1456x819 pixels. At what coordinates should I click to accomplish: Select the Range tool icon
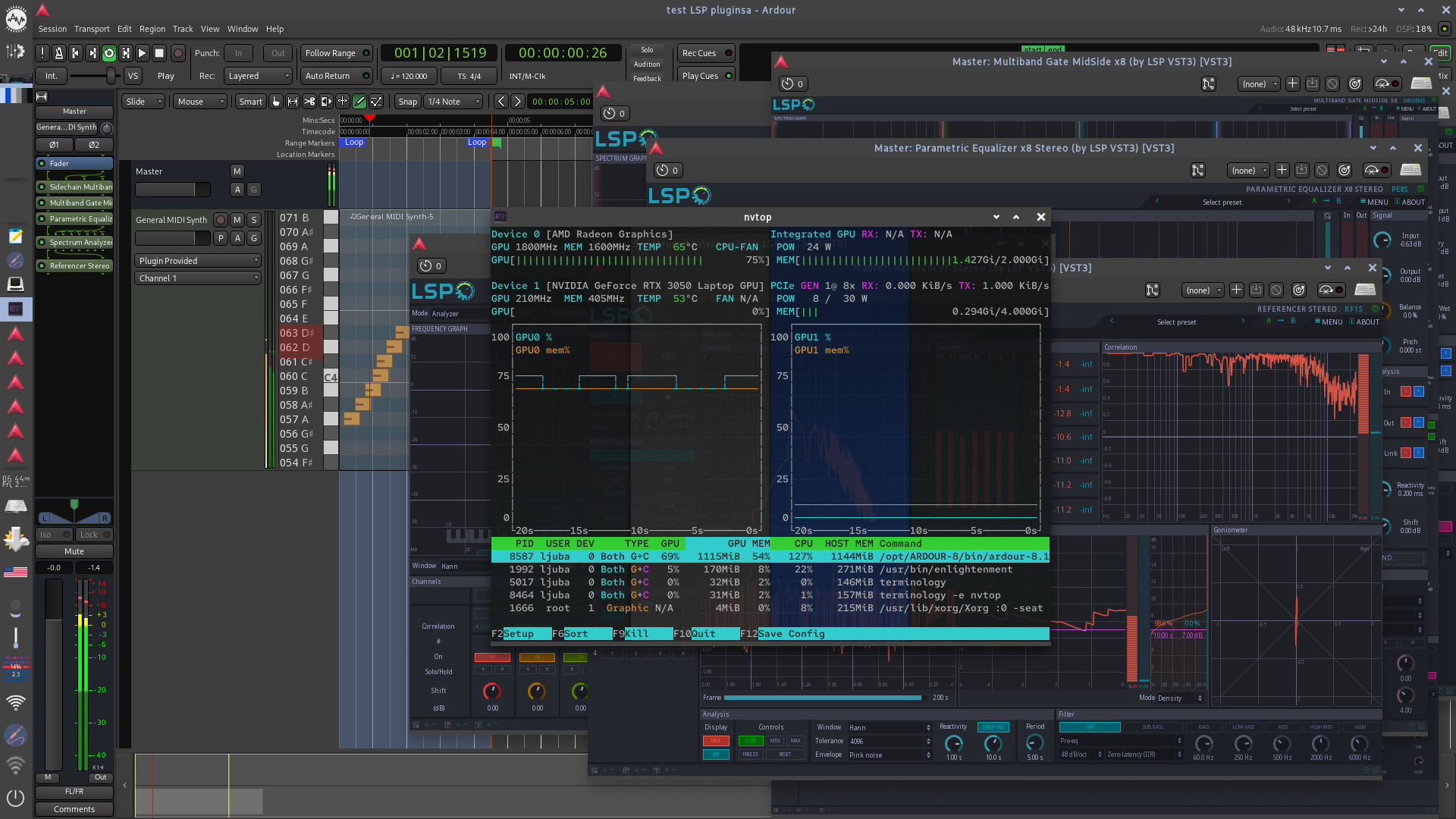293,102
